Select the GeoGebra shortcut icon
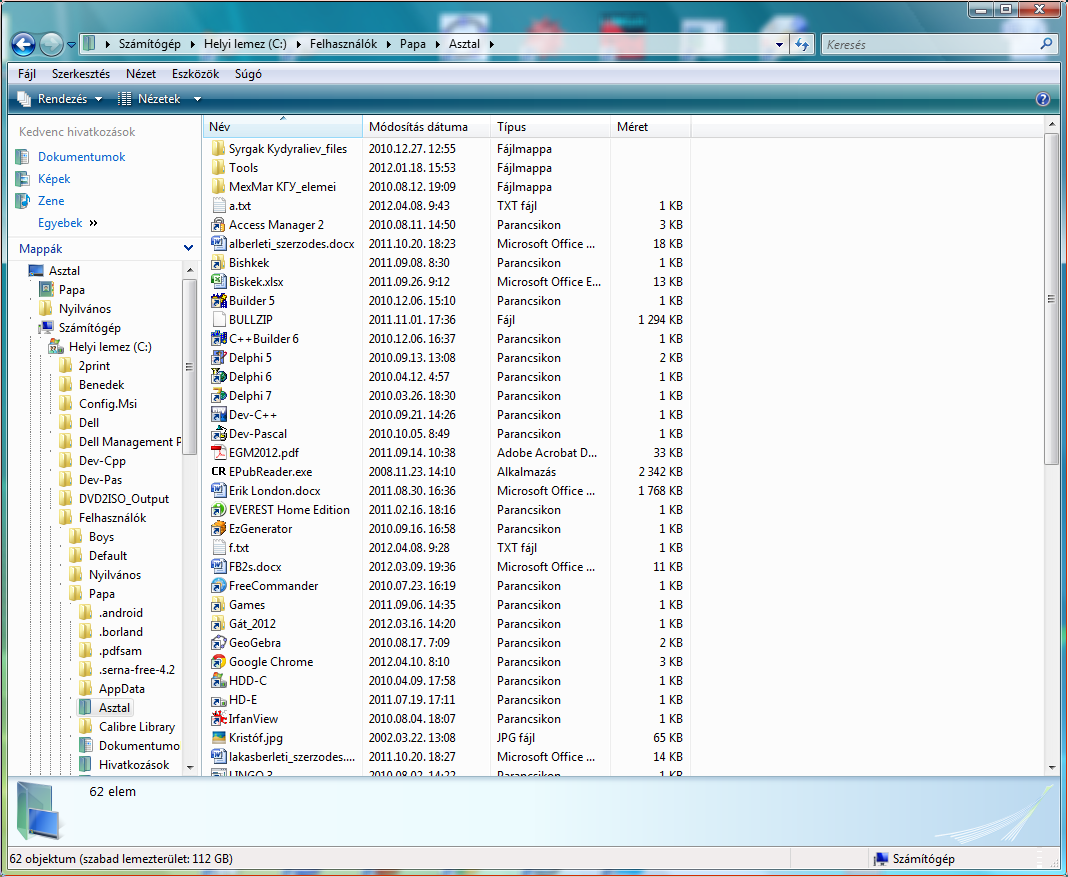This screenshot has height=877, width=1068. tap(218, 643)
